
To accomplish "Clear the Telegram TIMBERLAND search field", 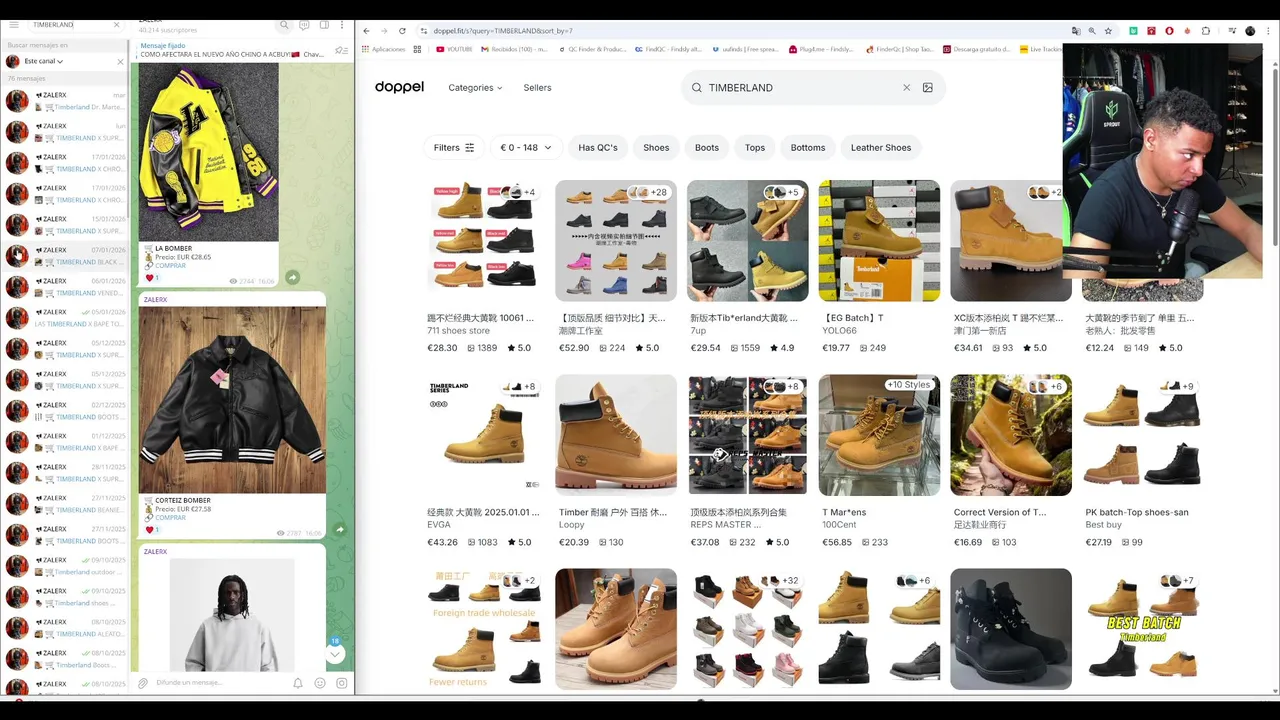I will 117,24.
